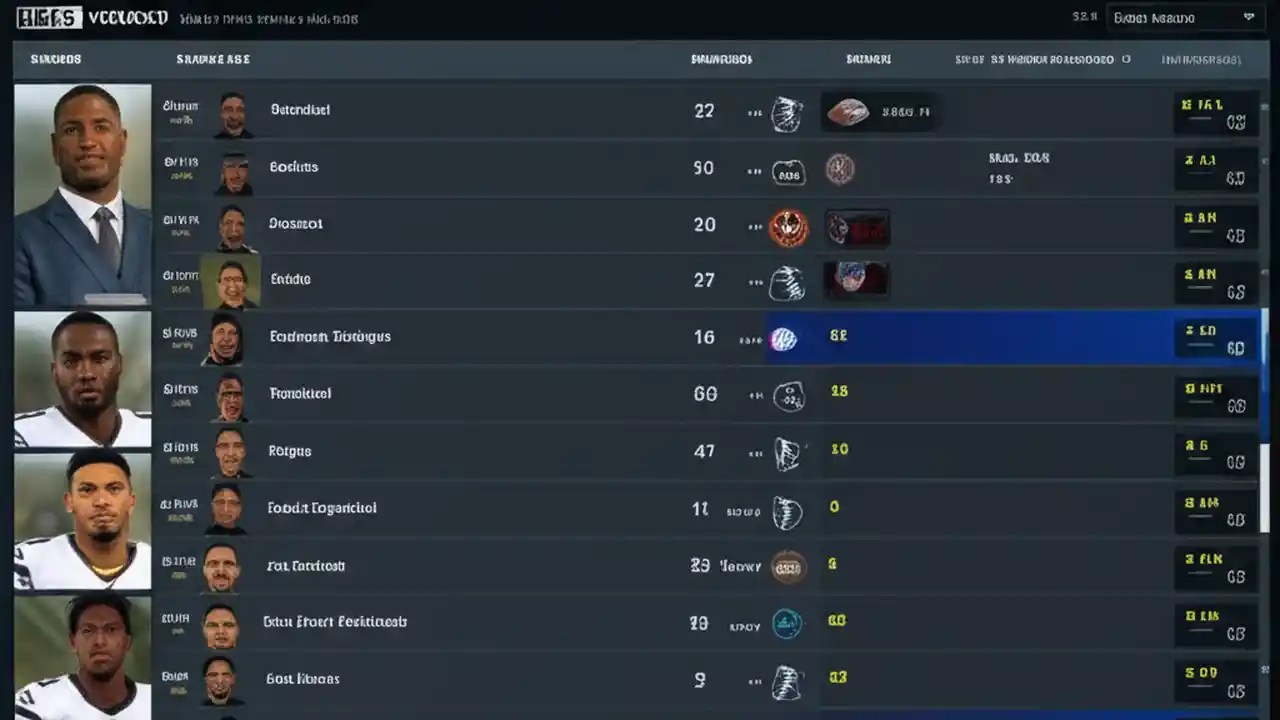Open the dropdown arrow in the top-right search box
The height and width of the screenshot is (720, 1280).
click(x=1248, y=17)
